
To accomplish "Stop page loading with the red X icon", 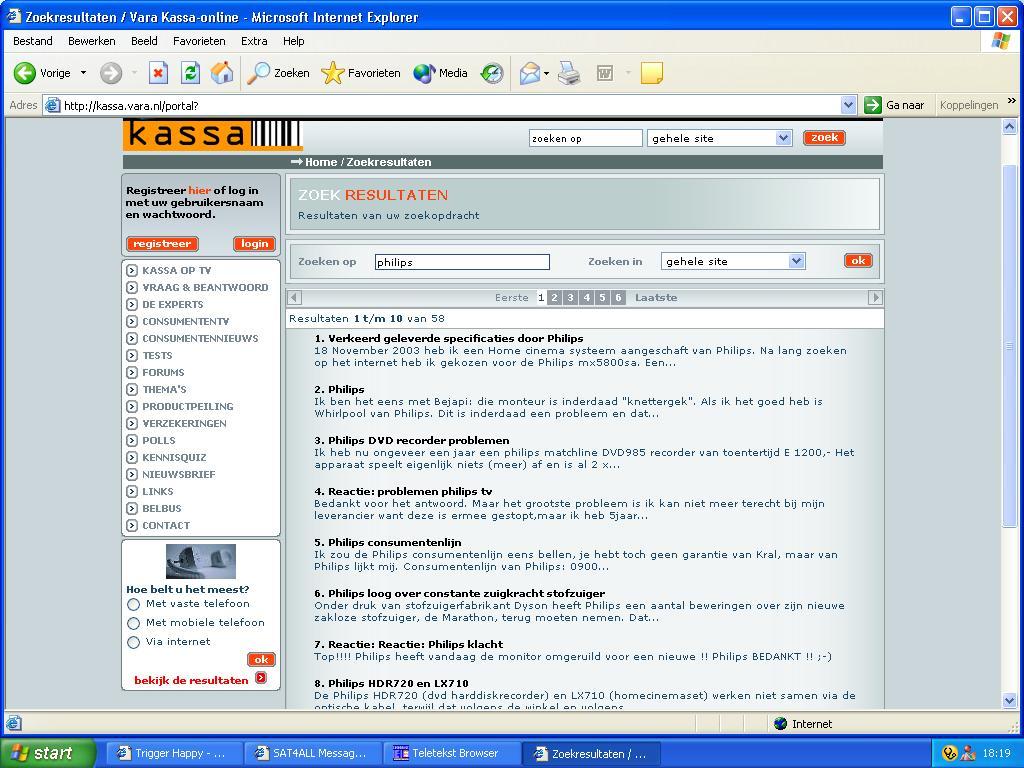I will tap(158, 73).
